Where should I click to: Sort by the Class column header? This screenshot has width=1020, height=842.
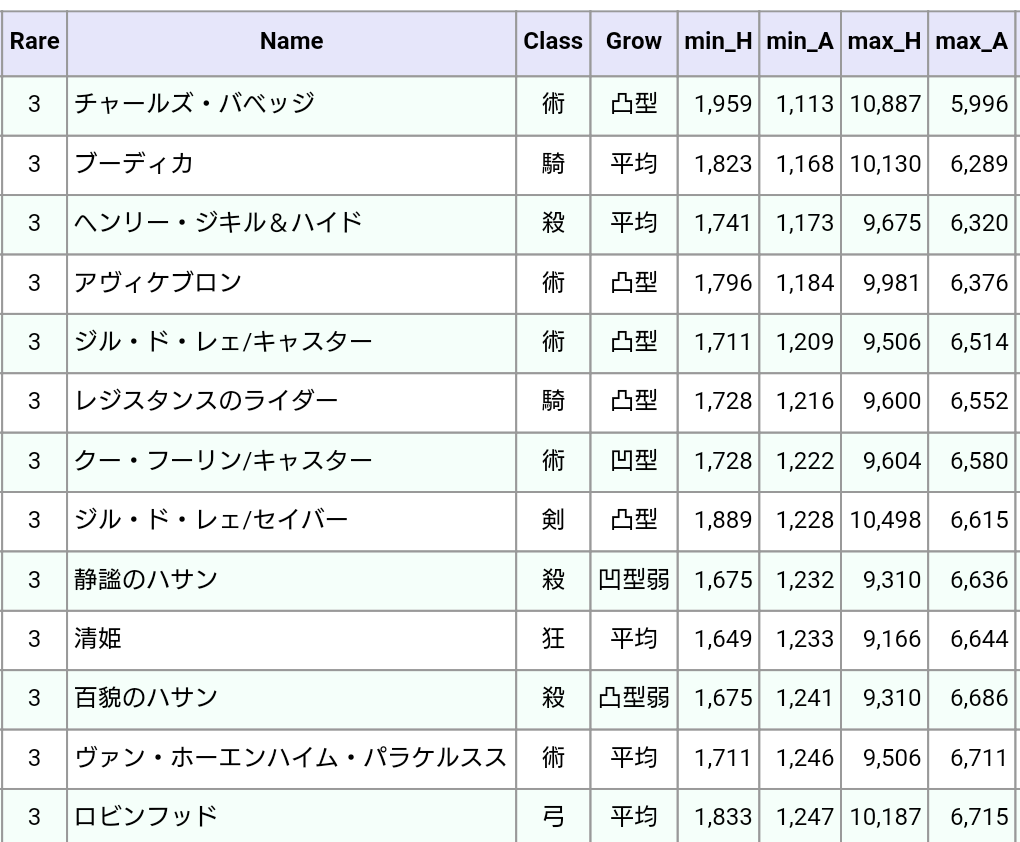pyautogui.click(x=553, y=42)
